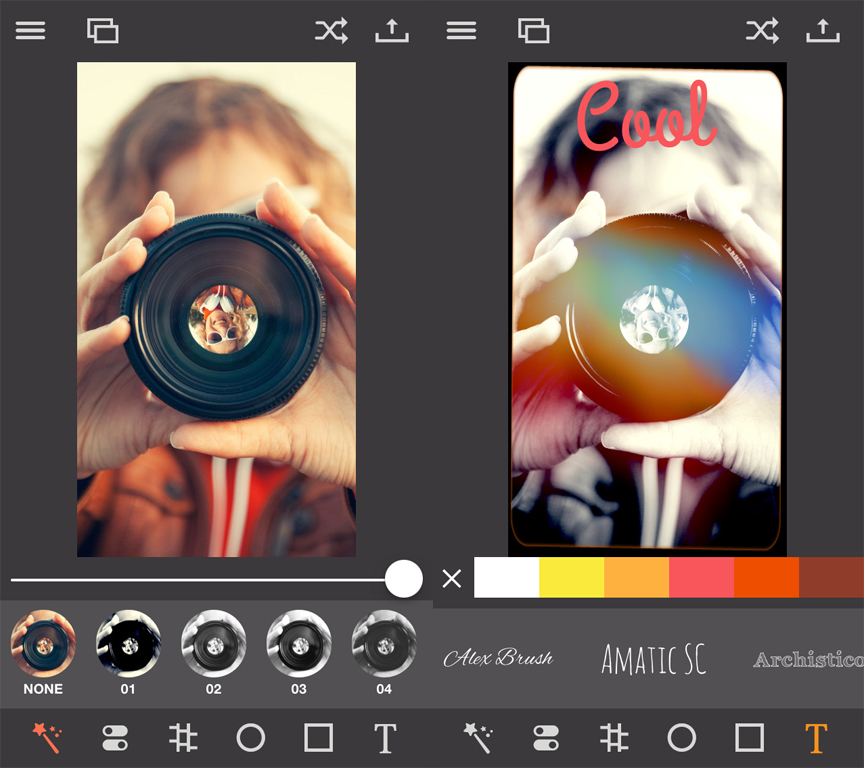The image size is (864, 768).
Task: Choose the Alex Brush font
Action: point(498,658)
